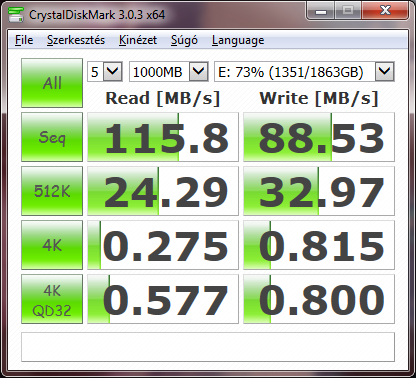The height and width of the screenshot is (378, 416).
Task: Click the CrystalDiskMark title bar app icon
Action: tap(16, 14)
